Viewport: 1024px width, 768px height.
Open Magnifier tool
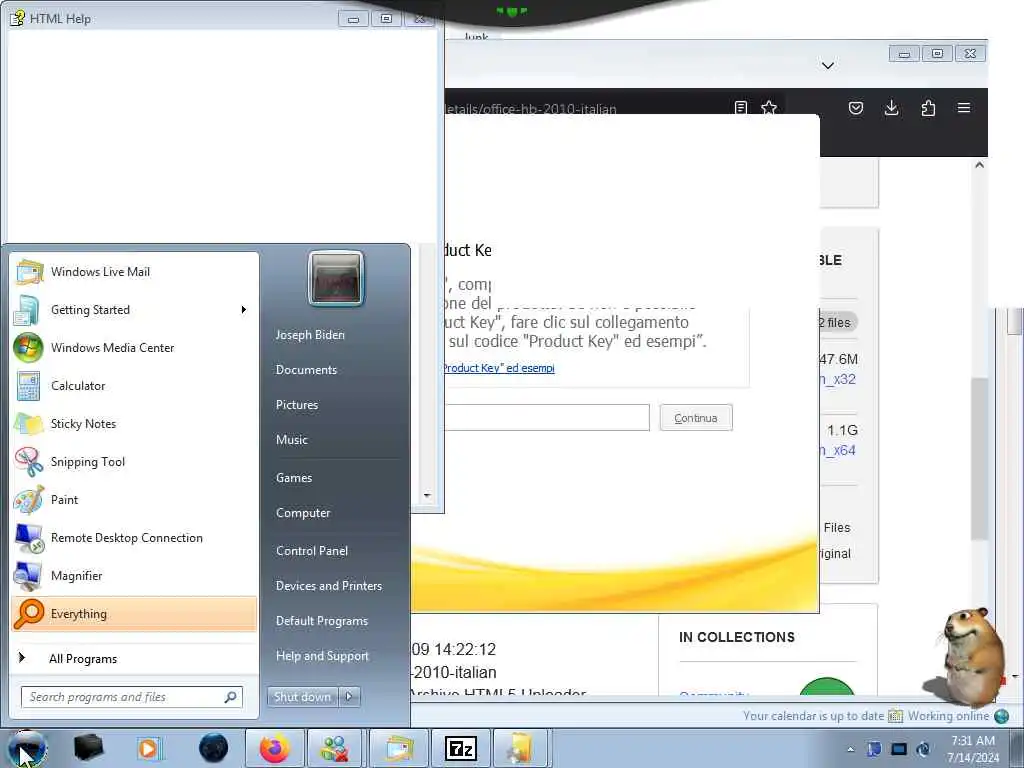click(134, 575)
